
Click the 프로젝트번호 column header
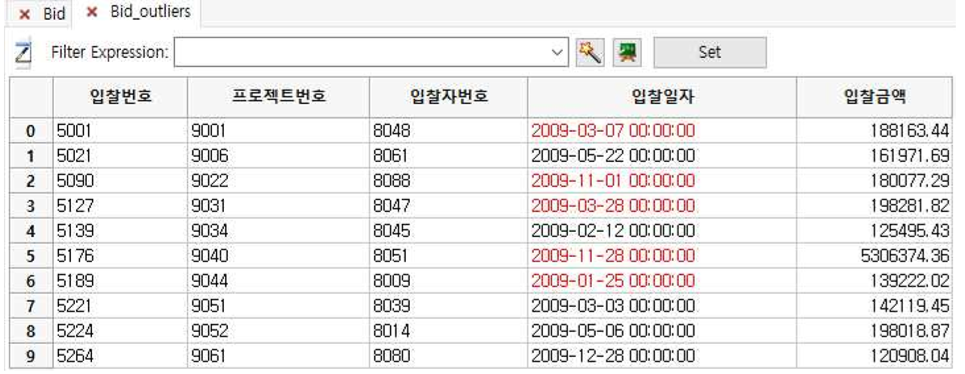click(x=278, y=97)
